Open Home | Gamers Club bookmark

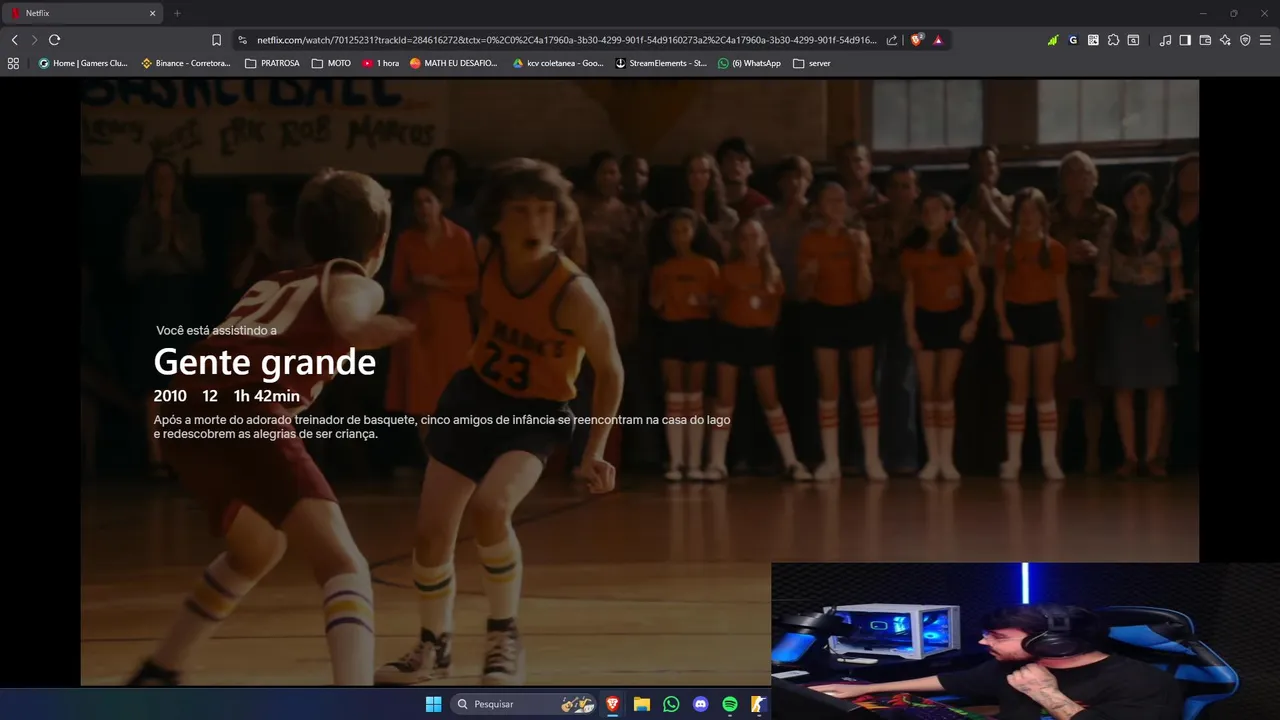coord(83,63)
